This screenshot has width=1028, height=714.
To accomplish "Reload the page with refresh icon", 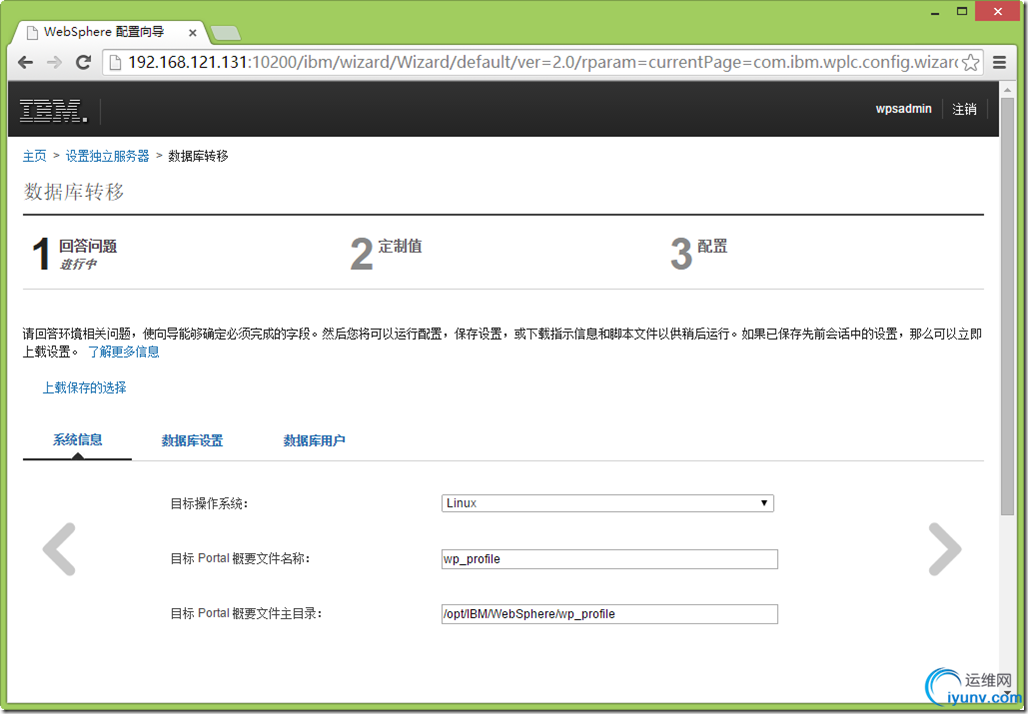I will click(x=83, y=62).
